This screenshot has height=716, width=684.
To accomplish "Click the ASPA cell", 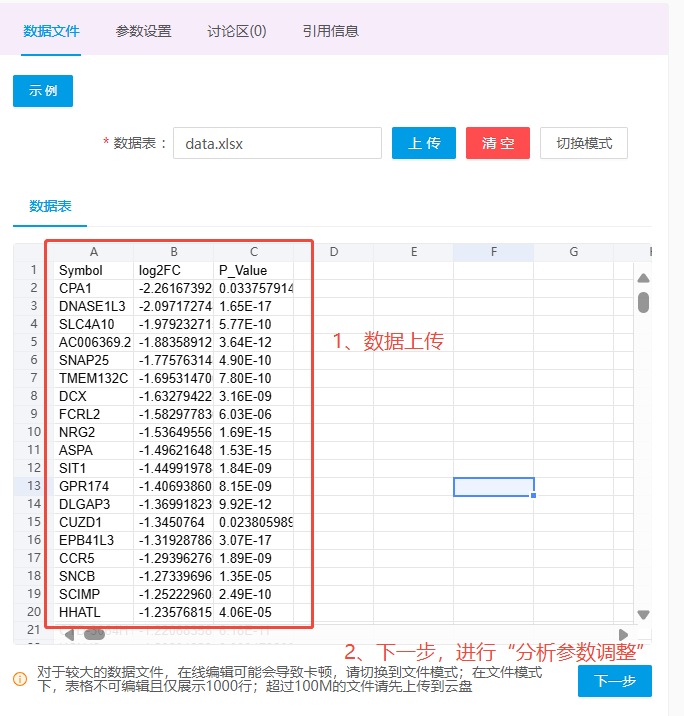I will coord(94,450).
